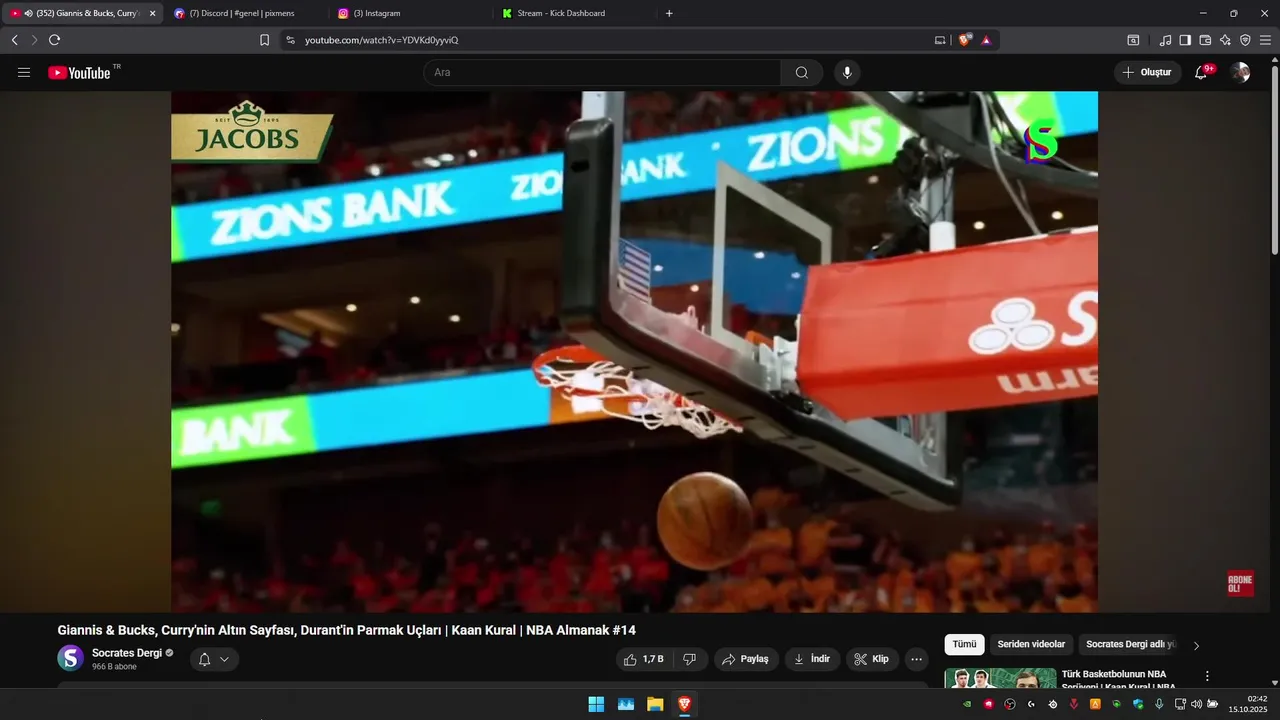This screenshot has width=1280, height=720.
Task: Click the Paylaş share button
Action: pos(745,659)
